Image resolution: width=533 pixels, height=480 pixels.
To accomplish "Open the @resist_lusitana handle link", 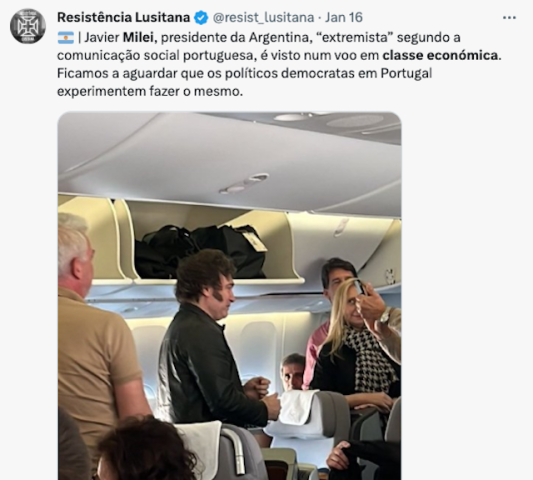I will pyautogui.click(x=263, y=18).
